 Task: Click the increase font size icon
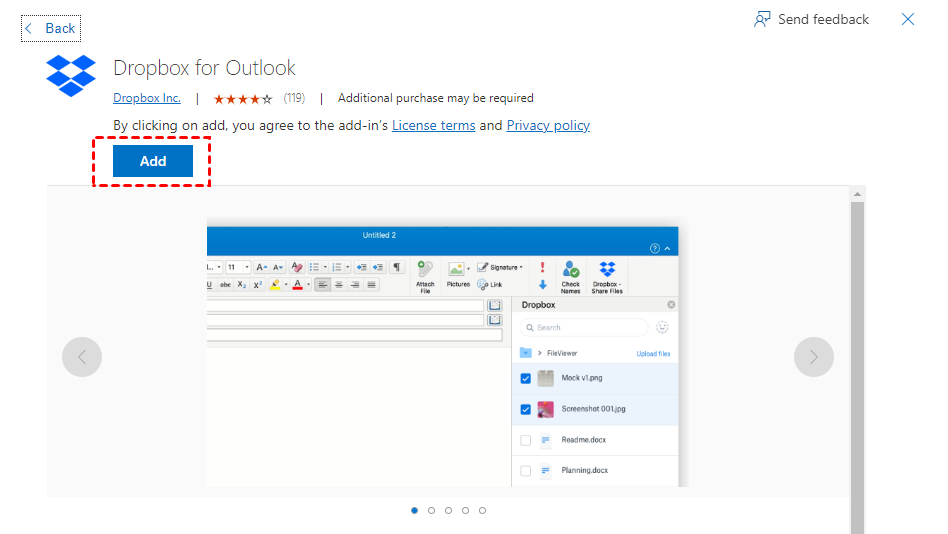pyautogui.click(x=262, y=267)
